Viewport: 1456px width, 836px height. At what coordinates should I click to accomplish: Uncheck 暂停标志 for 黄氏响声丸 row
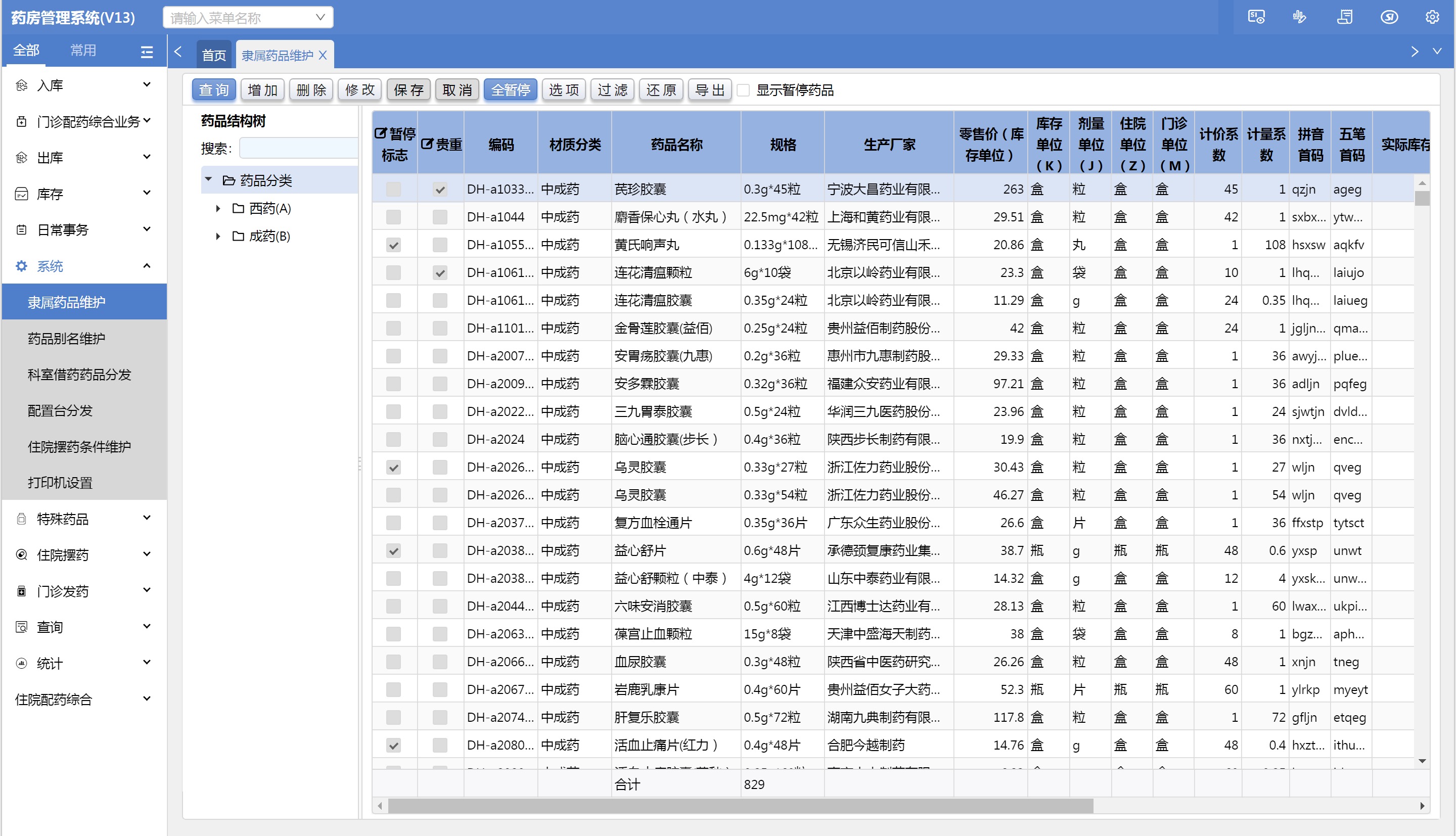[393, 245]
